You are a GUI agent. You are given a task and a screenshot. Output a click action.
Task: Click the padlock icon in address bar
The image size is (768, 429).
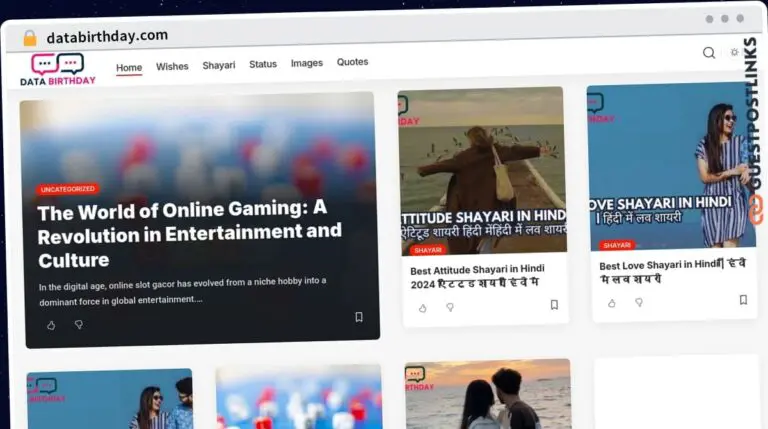click(29, 38)
